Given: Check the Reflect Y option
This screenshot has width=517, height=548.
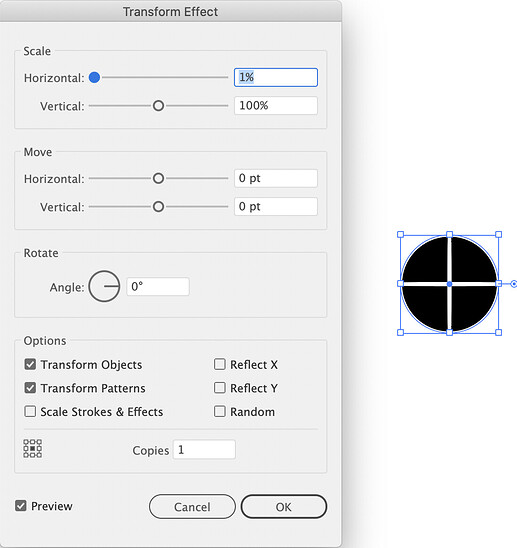Looking at the screenshot, I should [220, 388].
